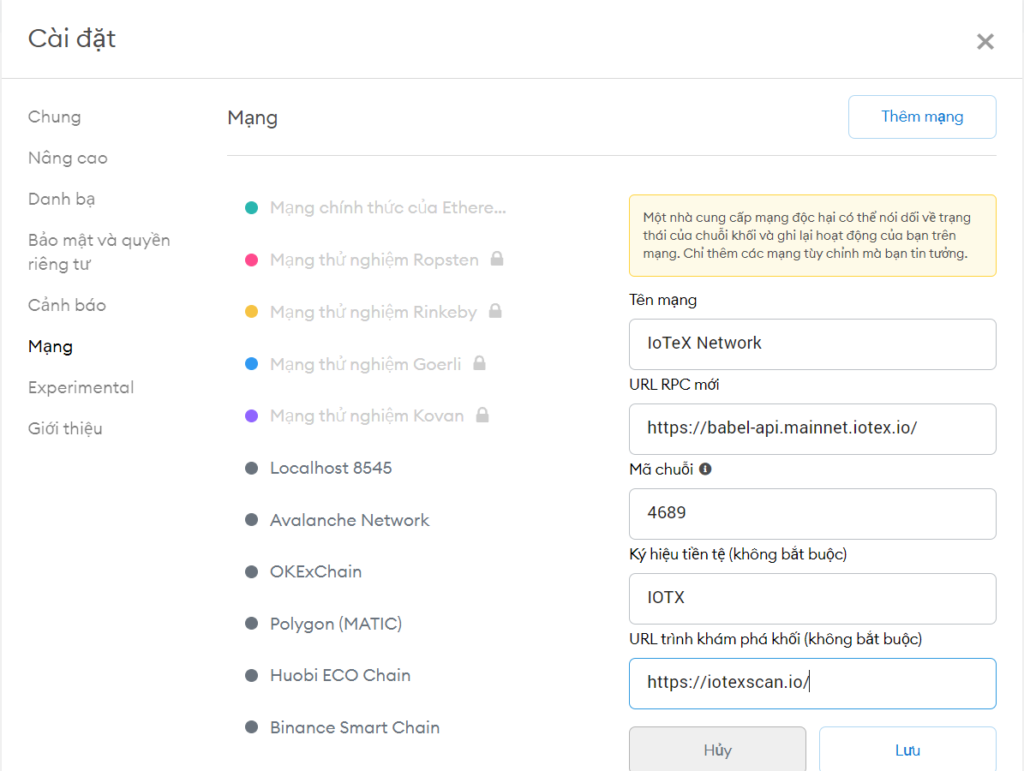Select Mạng chính thức của Ethereum network

coord(388,208)
